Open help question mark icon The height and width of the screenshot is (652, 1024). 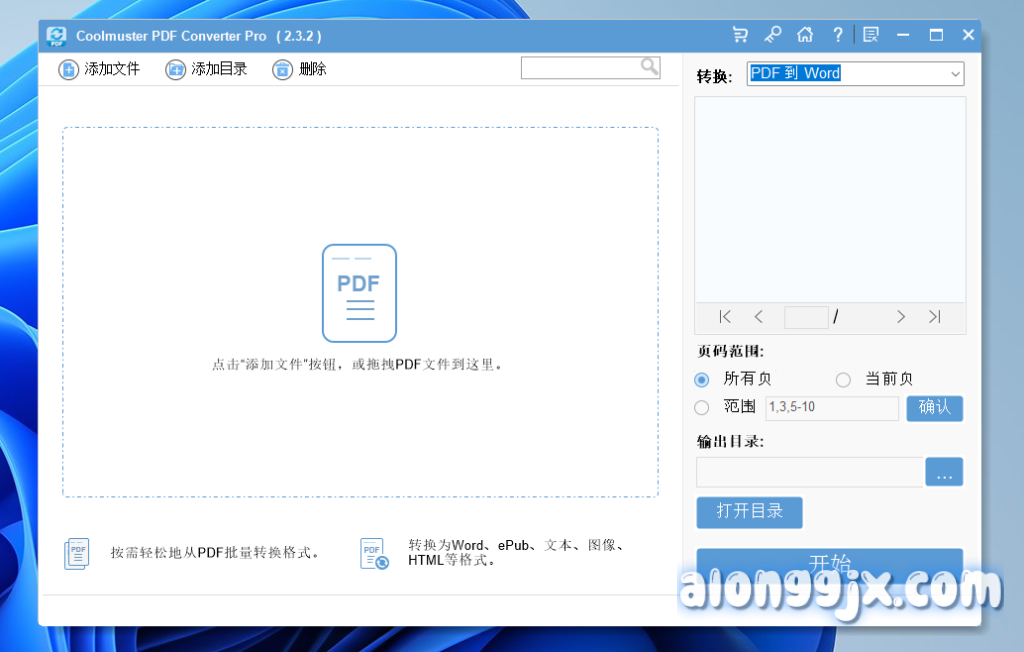(838, 35)
